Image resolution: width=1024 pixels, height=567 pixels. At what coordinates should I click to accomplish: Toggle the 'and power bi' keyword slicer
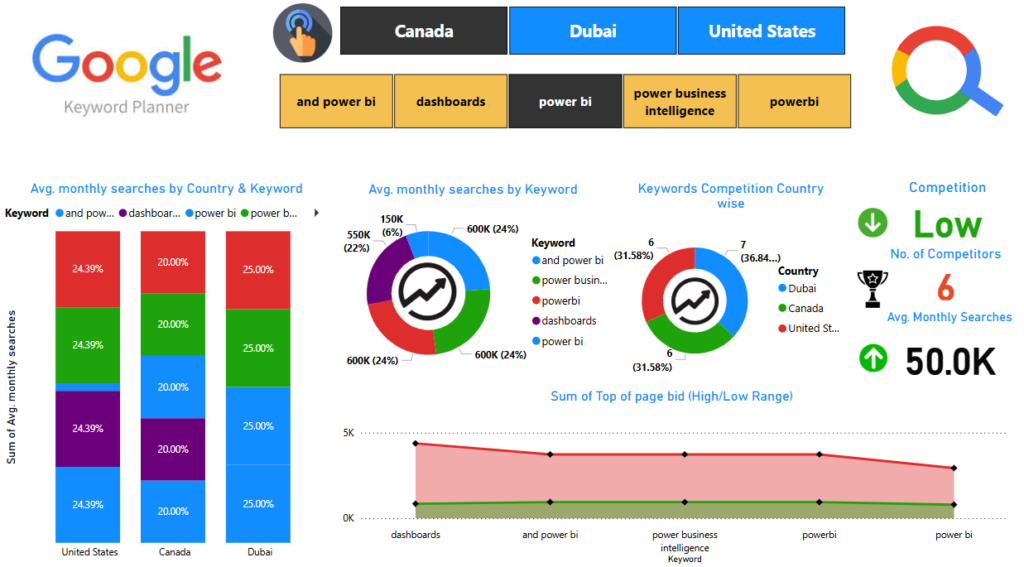[x=336, y=101]
